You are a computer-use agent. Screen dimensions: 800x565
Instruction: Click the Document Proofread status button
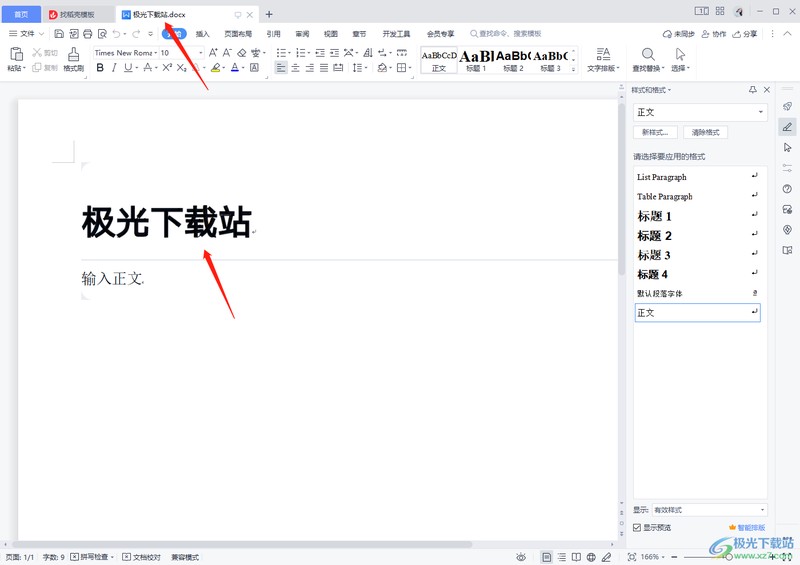click(141, 557)
